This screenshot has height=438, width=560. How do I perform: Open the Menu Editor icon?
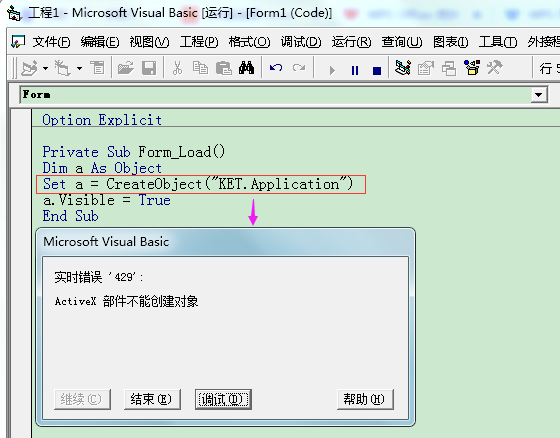97,68
